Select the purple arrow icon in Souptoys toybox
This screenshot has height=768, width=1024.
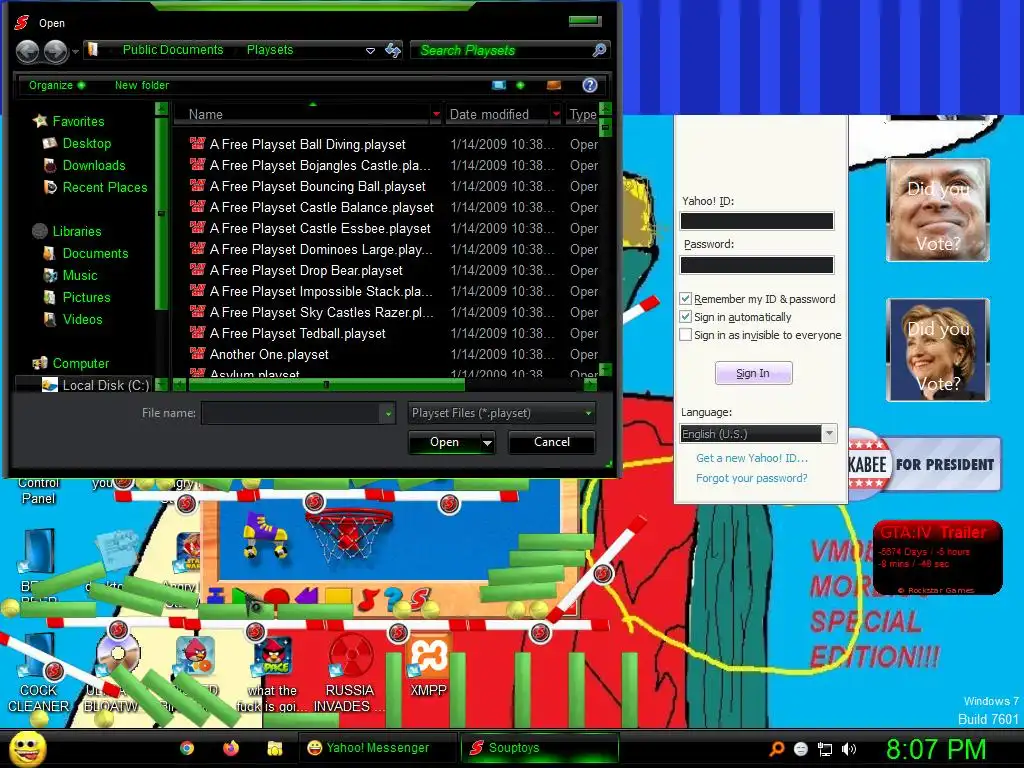[x=307, y=595]
